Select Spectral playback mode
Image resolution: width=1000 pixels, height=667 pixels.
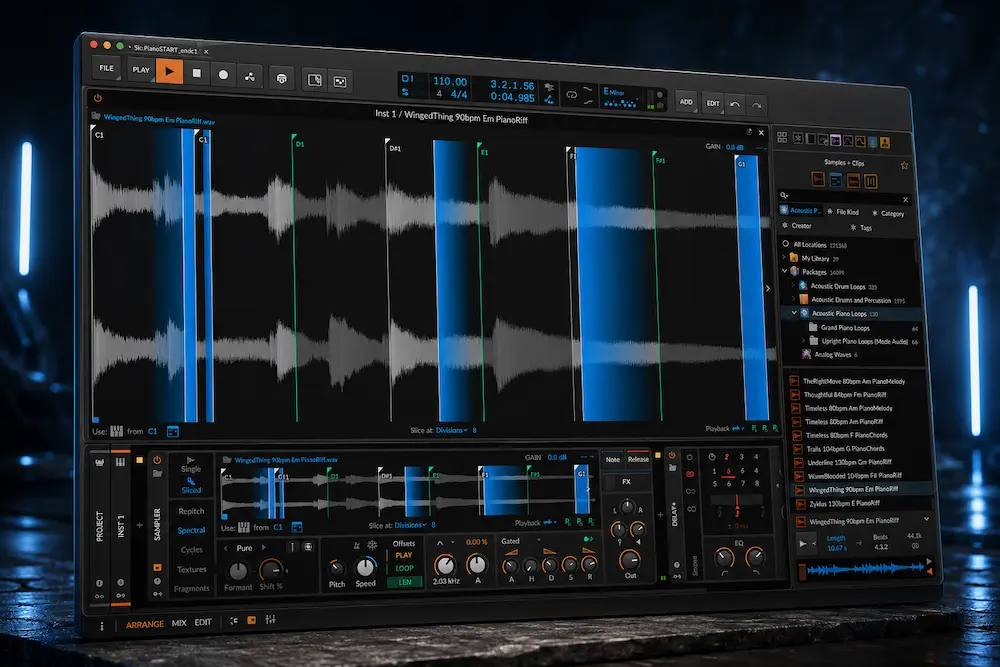191,531
